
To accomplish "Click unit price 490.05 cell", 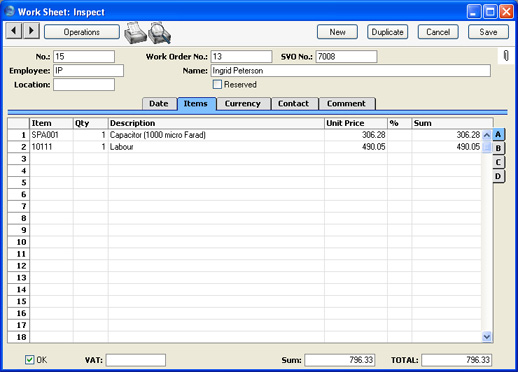I will pos(356,147).
